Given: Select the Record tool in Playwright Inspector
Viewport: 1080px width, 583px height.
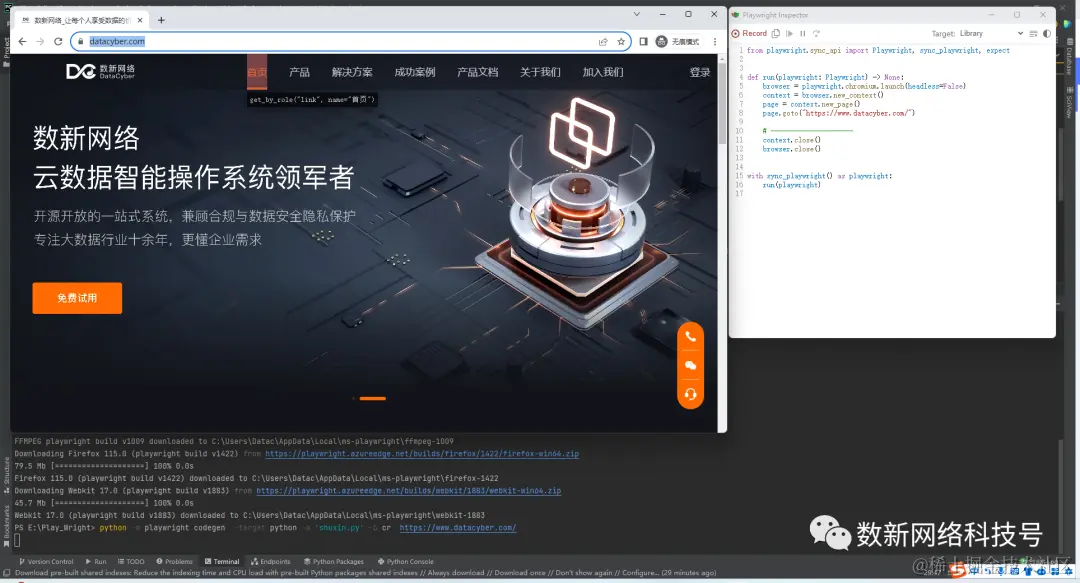Looking at the screenshot, I should pyautogui.click(x=752, y=33).
